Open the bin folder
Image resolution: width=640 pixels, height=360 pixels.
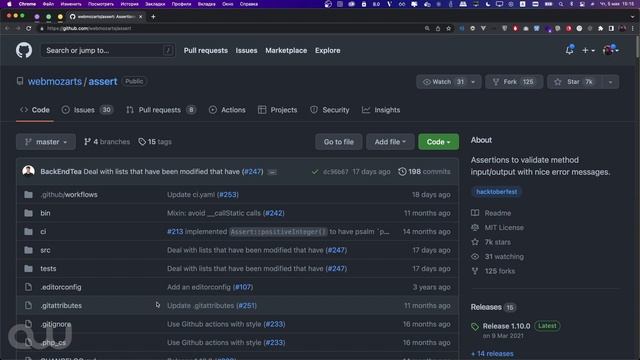tap(45, 213)
